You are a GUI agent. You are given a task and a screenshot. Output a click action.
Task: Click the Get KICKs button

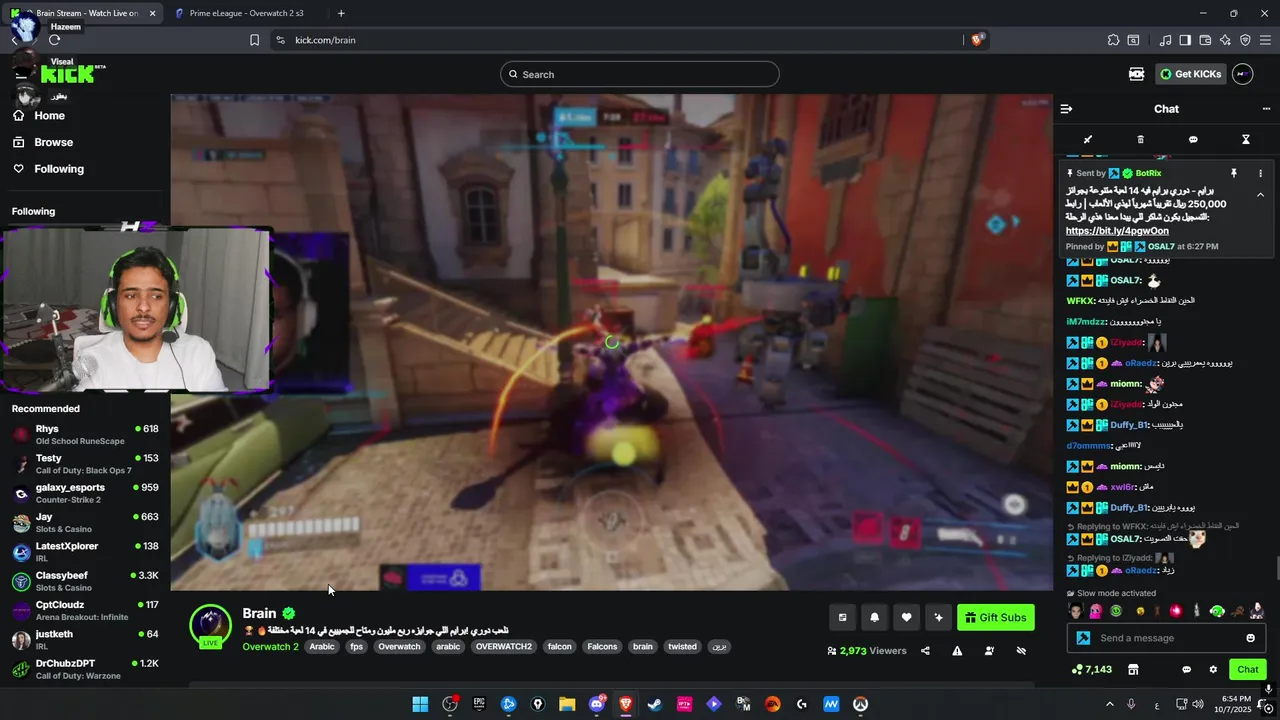[x=1190, y=74]
